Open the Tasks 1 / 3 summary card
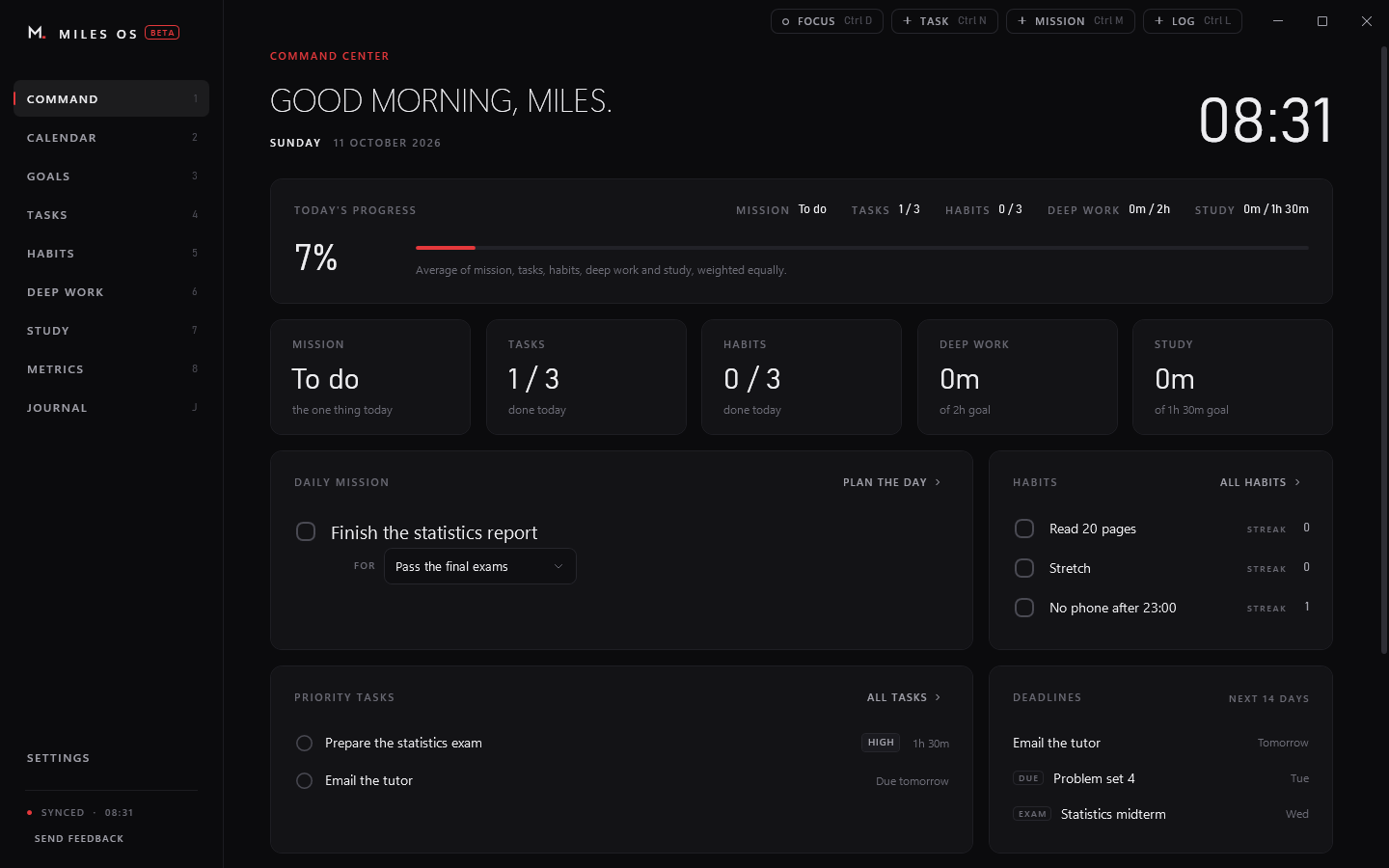The width and height of the screenshot is (1389, 868). [x=586, y=377]
